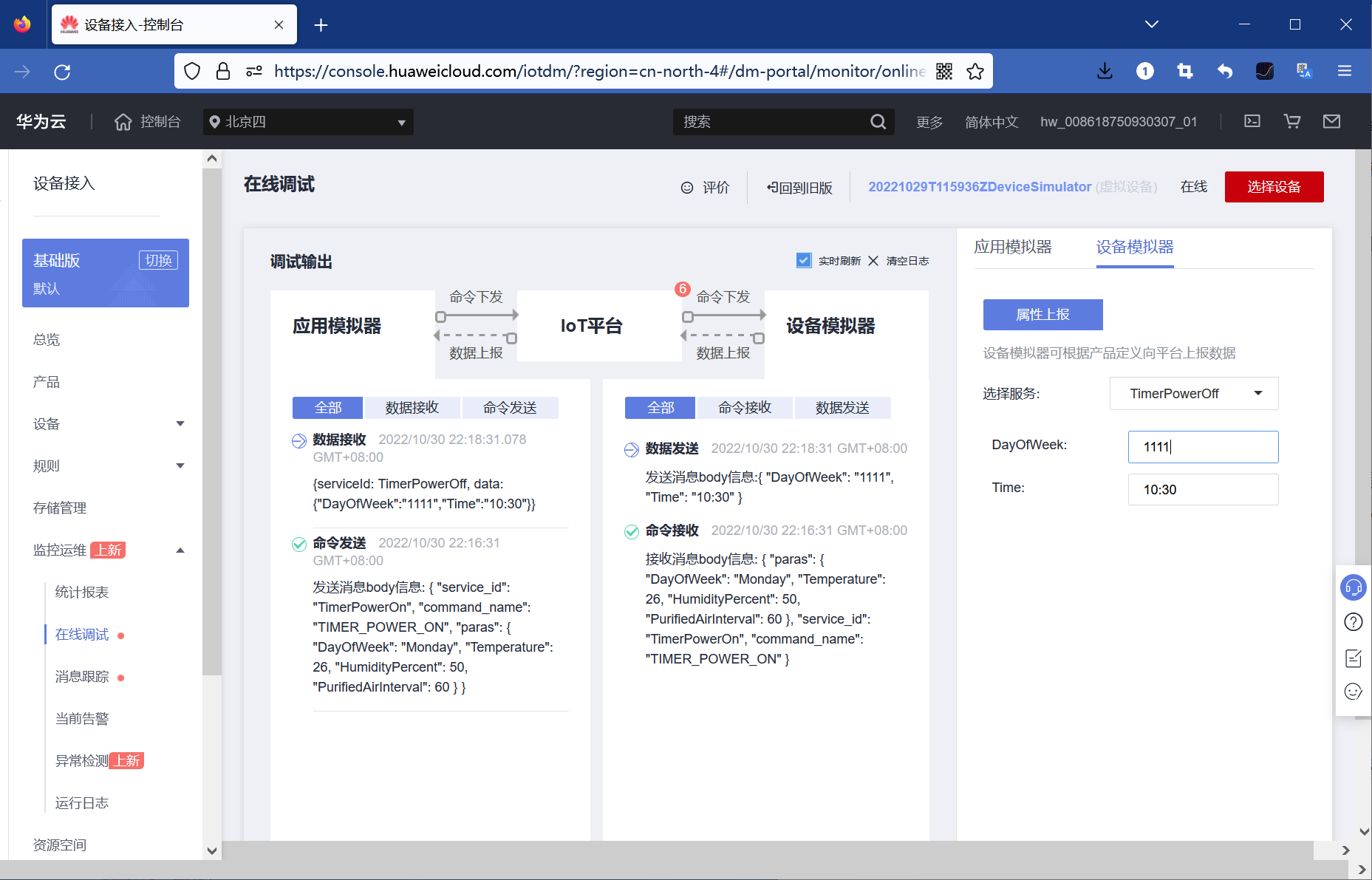Click the shopping cart icon
The image size is (1372, 880).
click(x=1291, y=121)
